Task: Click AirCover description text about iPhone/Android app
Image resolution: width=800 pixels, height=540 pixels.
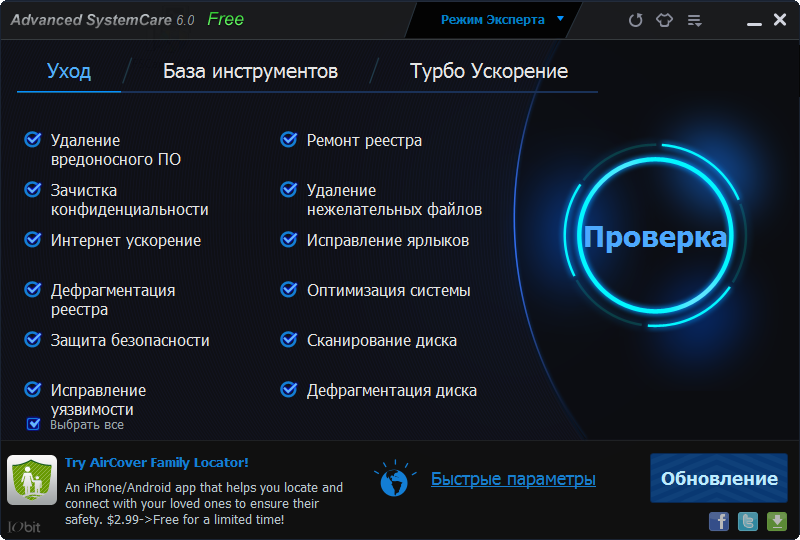Action: coord(204,503)
